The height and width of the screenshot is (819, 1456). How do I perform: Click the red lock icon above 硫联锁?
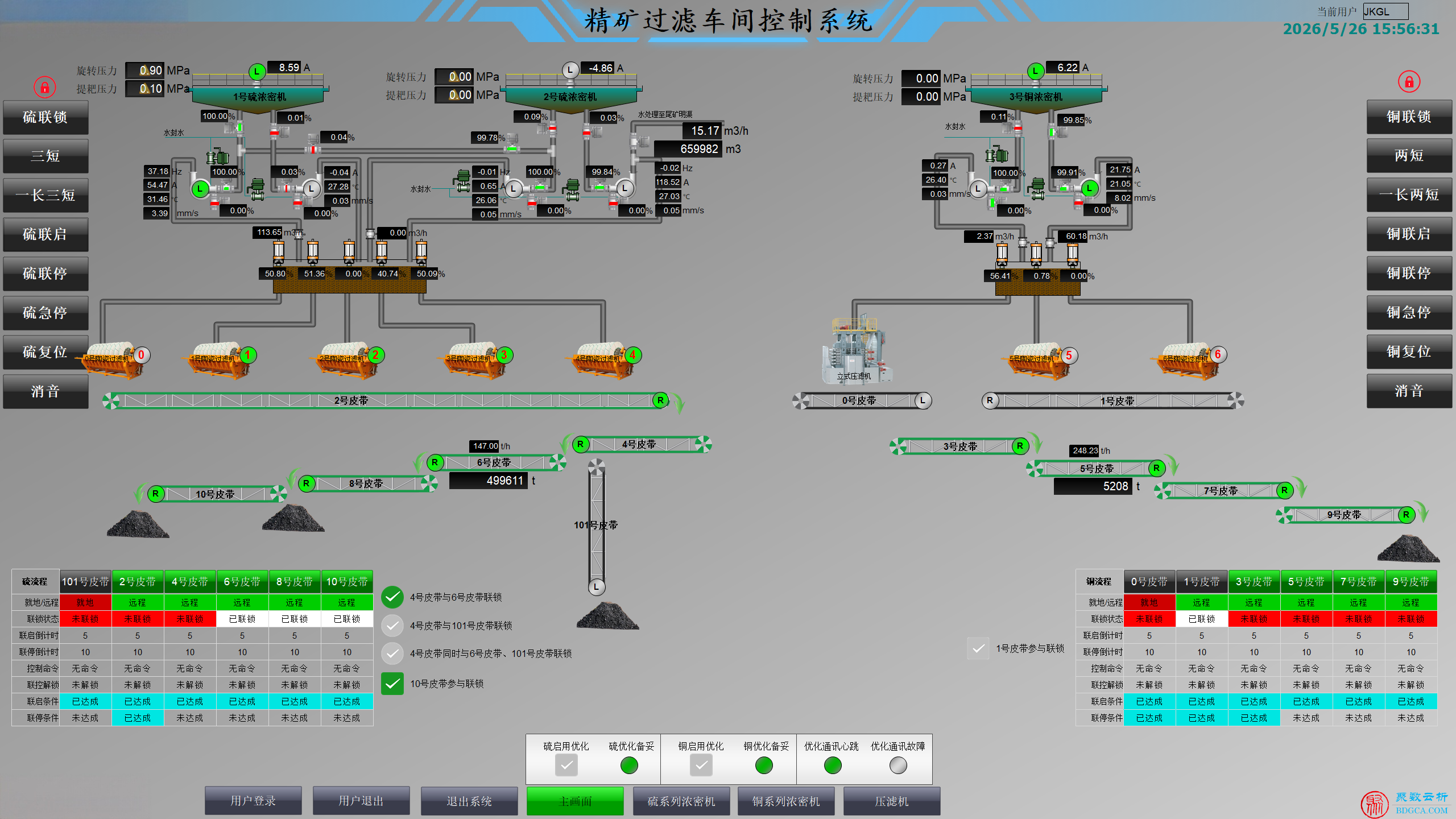tap(44, 87)
